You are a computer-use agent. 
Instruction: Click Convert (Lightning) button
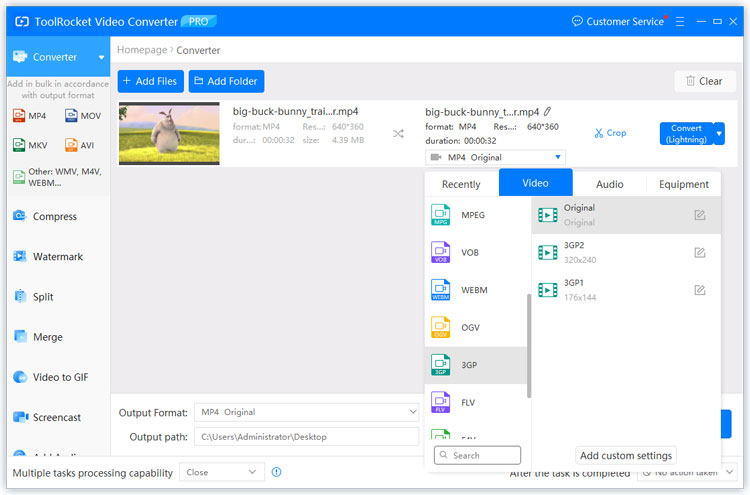pyautogui.click(x=686, y=133)
